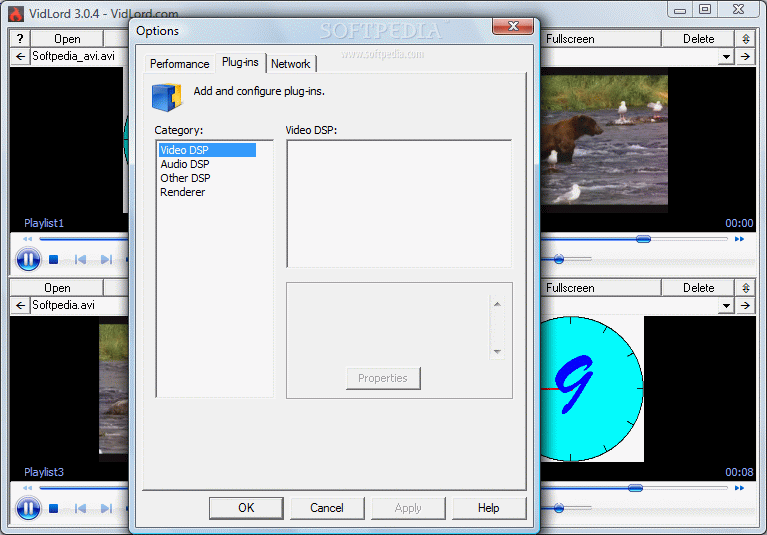This screenshot has width=767, height=535.
Task: Click seek slider handle in top-right player
Action: coord(643,239)
